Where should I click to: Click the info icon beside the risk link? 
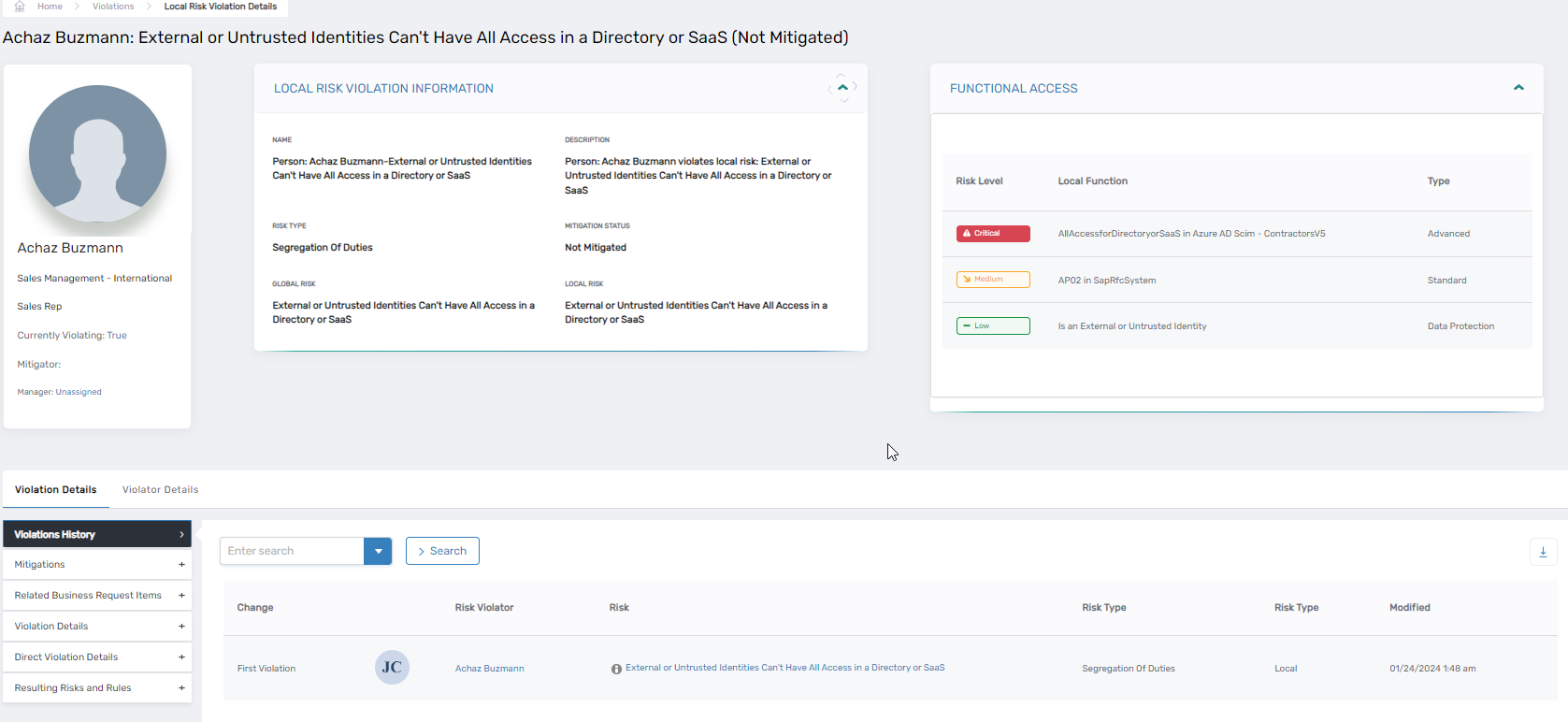pos(616,669)
